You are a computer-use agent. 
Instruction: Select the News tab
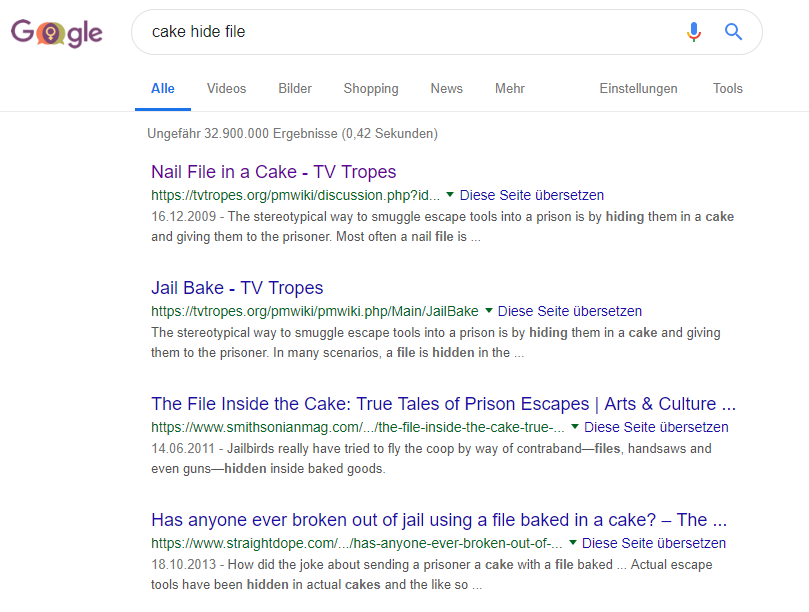(447, 89)
